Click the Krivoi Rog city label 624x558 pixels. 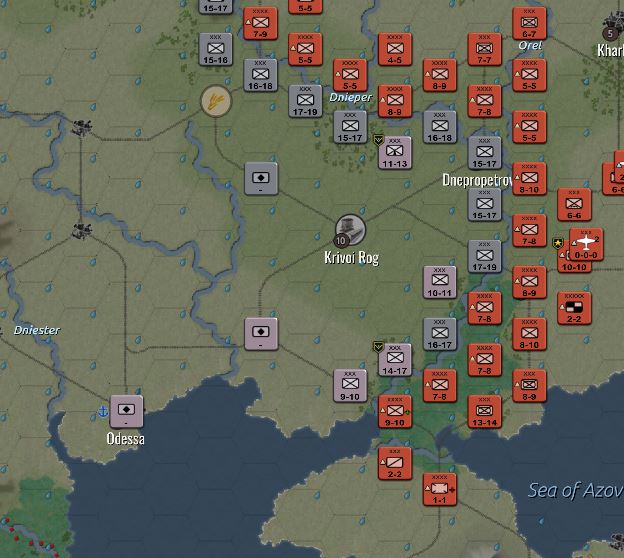(x=351, y=258)
